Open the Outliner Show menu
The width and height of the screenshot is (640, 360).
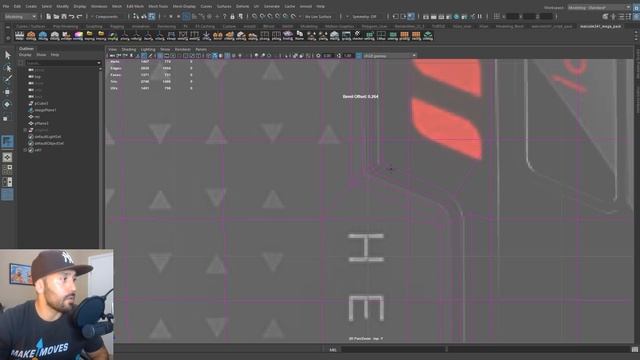tap(41, 55)
